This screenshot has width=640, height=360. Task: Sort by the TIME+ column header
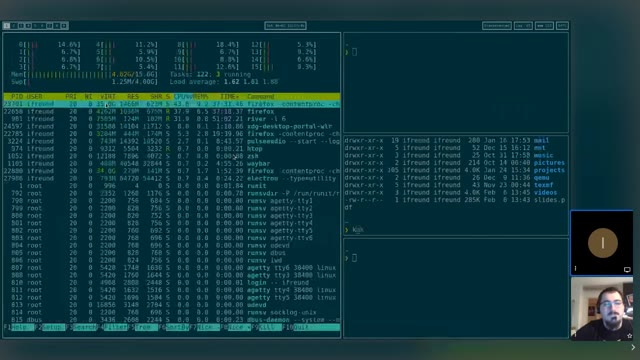click(x=229, y=97)
